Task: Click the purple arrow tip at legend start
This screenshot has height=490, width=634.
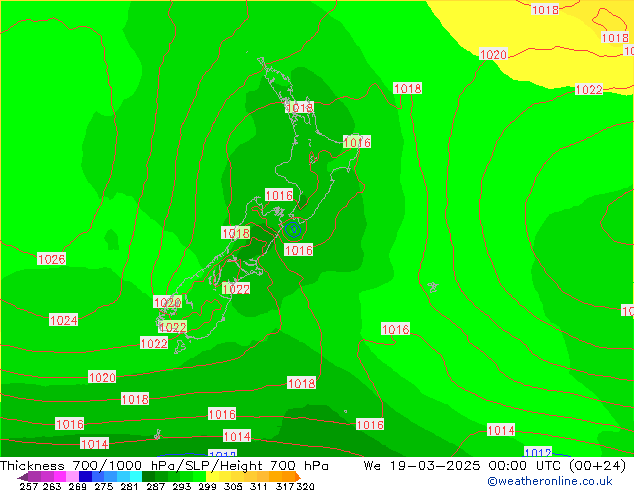Action: coord(22,477)
